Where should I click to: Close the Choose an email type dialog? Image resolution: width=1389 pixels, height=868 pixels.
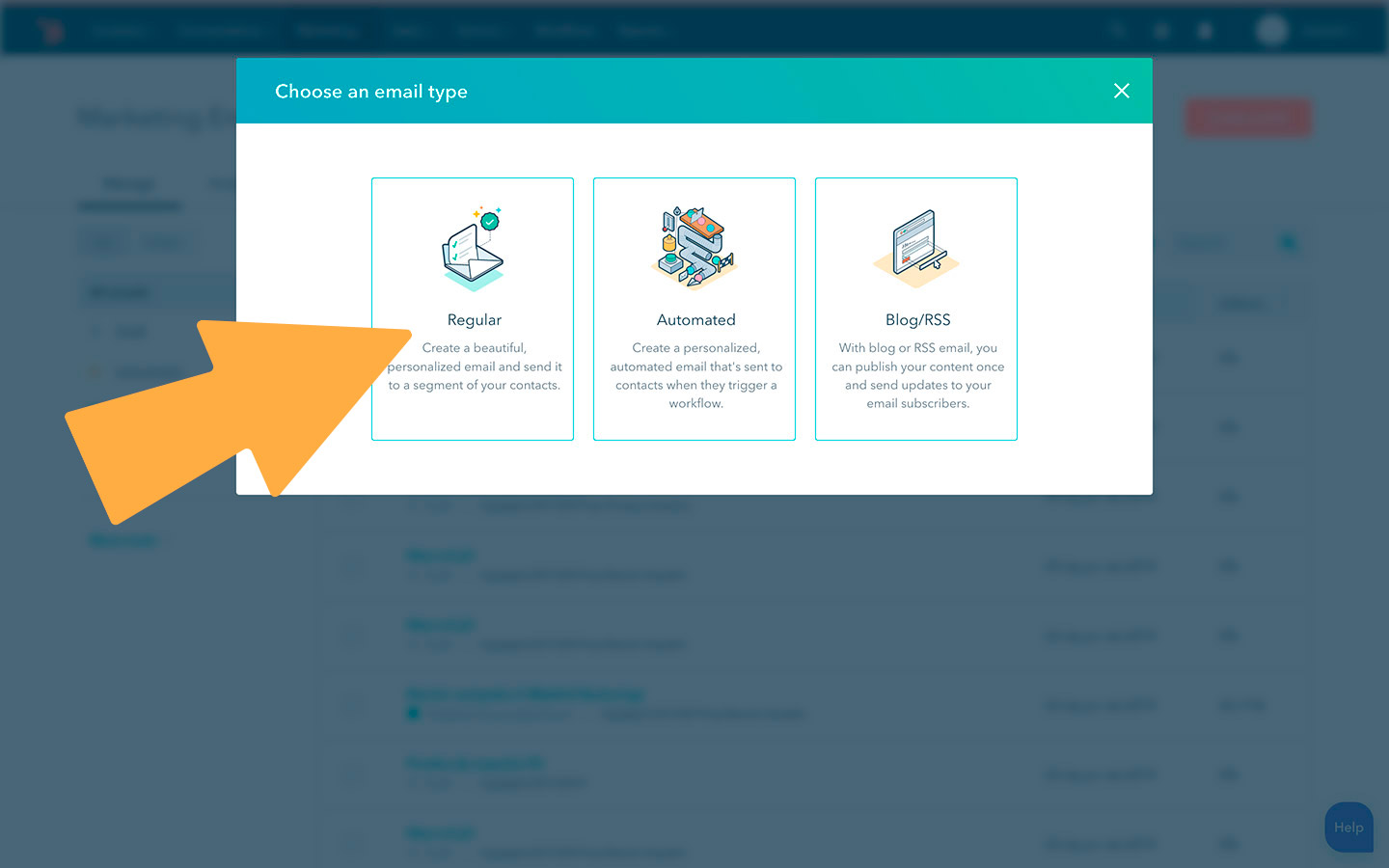[x=1121, y=91]
